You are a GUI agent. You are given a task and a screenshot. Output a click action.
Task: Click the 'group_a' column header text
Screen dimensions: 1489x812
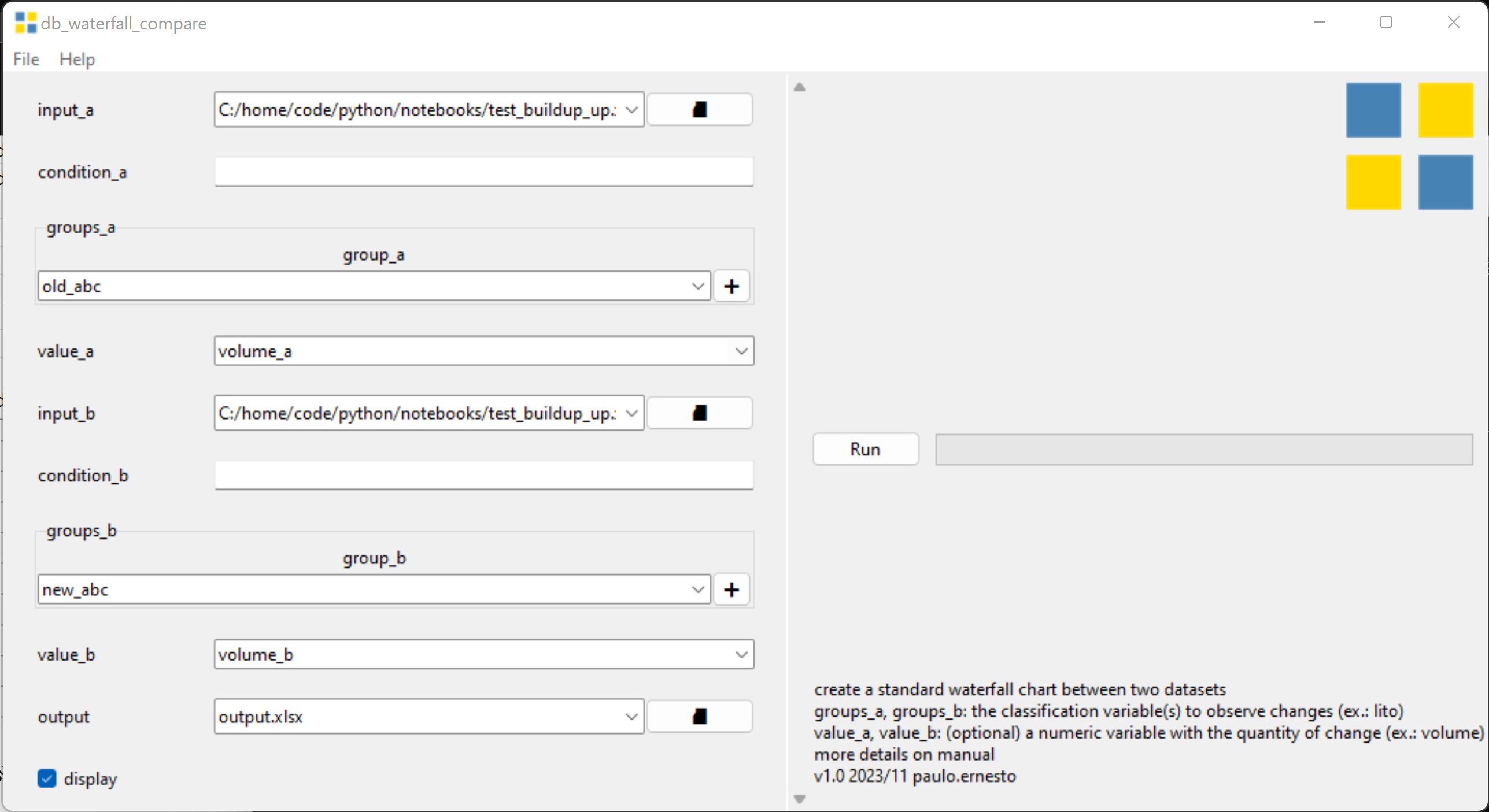374,255
